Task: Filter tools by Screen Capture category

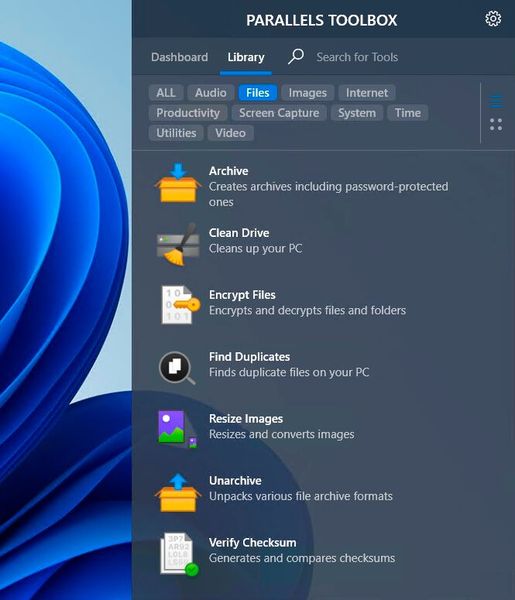Action: point(279,113)
